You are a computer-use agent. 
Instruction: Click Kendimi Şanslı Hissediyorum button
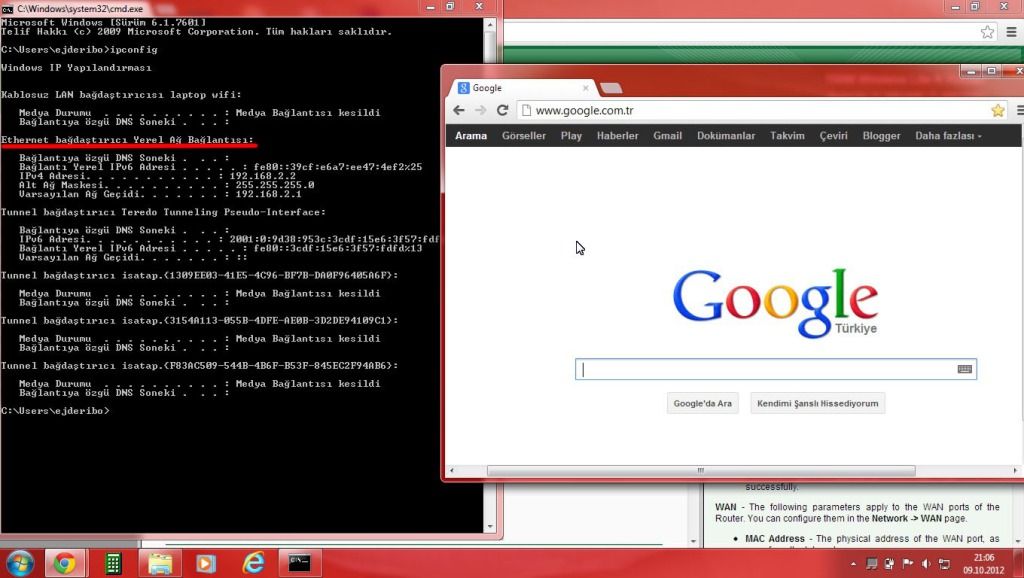(x=817, y=403)
